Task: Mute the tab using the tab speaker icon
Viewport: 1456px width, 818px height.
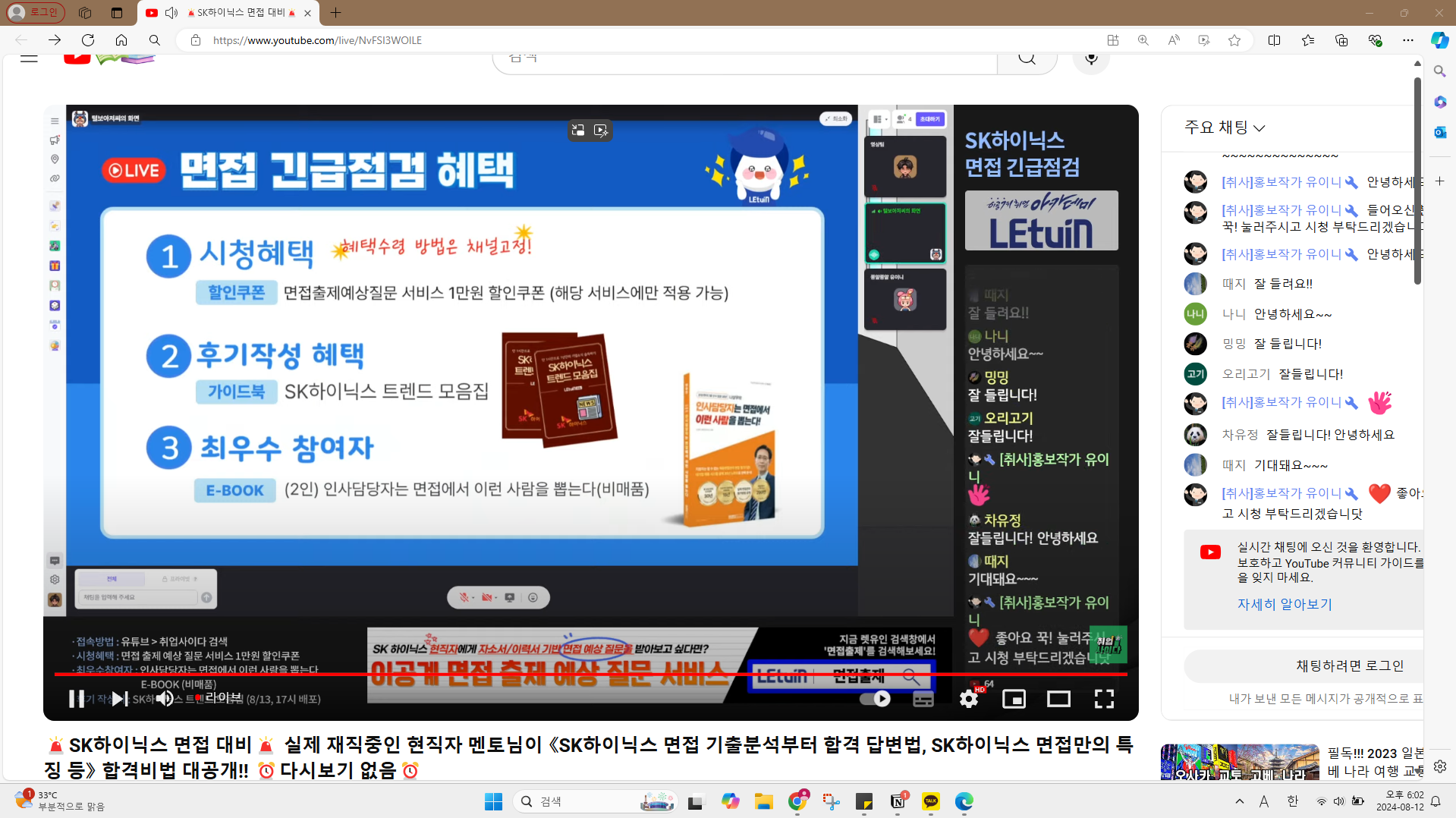Action: click(x=172, y=13)
